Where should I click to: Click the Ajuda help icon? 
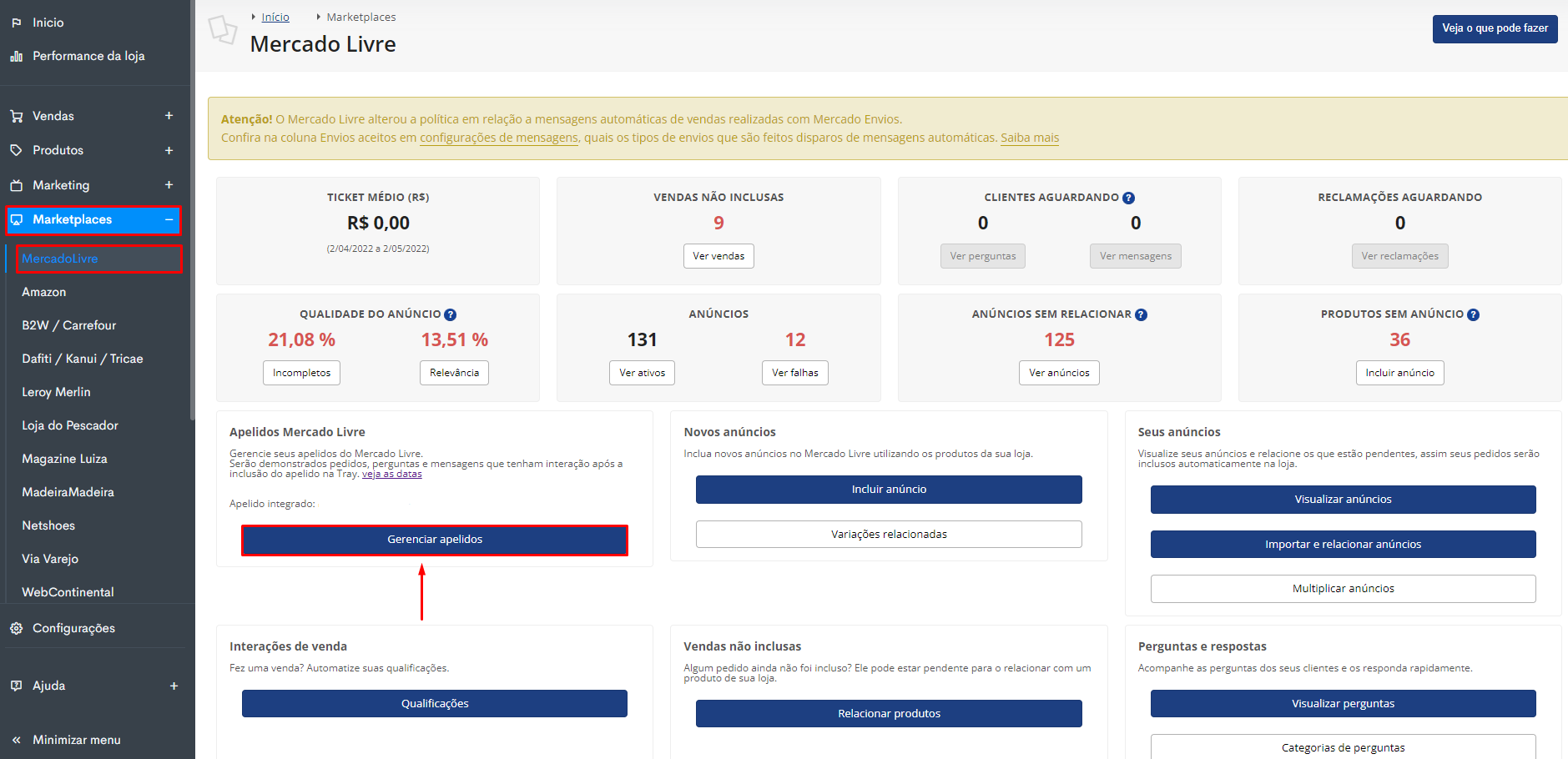click(17, 686)
